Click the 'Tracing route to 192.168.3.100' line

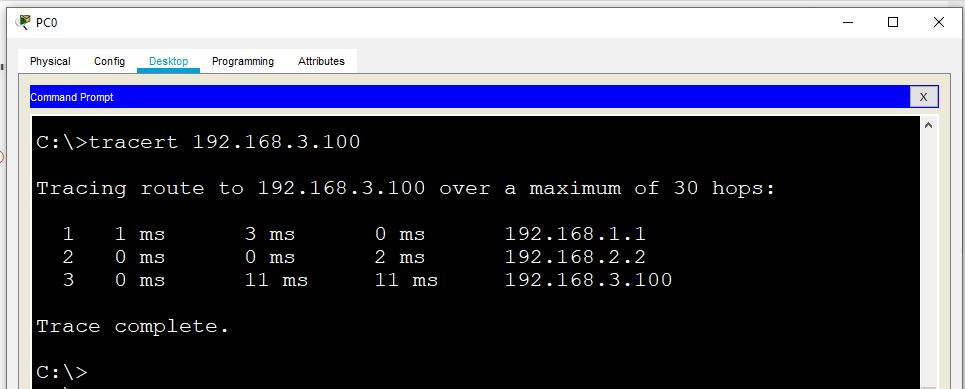pyautogui.click(x=406, y=188)
